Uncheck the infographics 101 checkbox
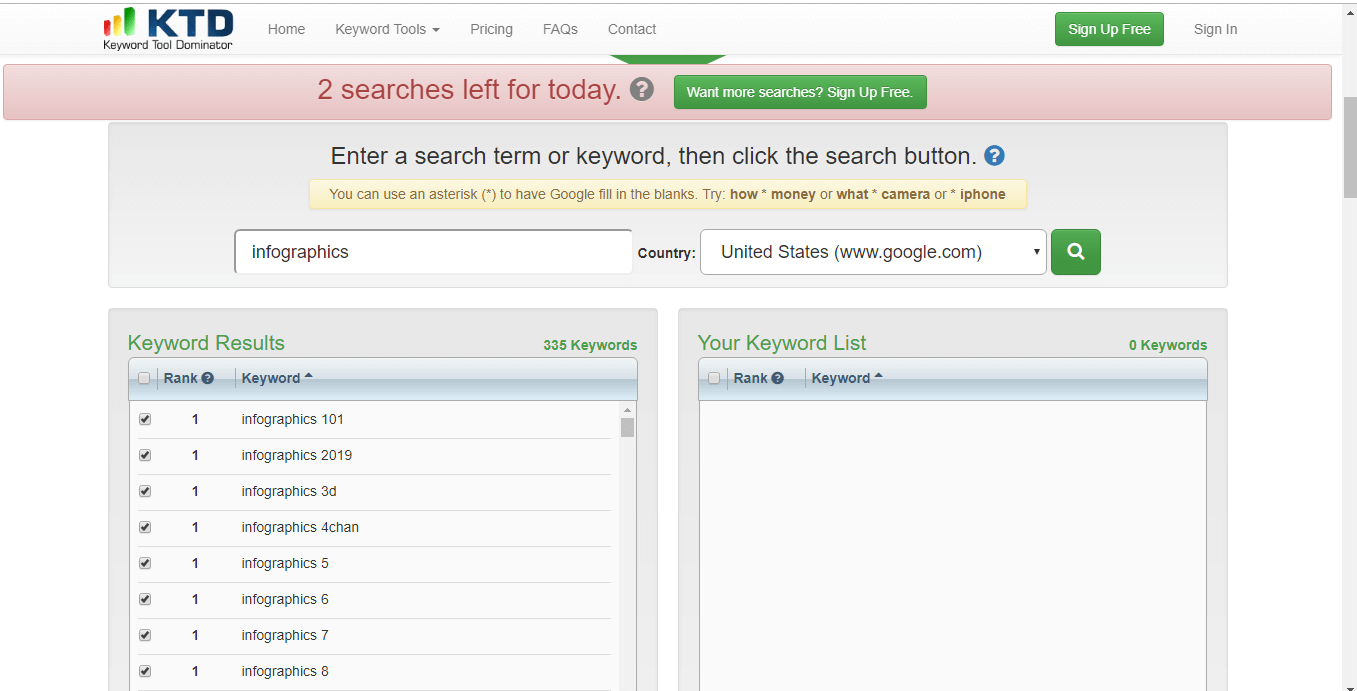This screenshot has width=1357, height=691. pyautogui.click(x=145, y=419)
